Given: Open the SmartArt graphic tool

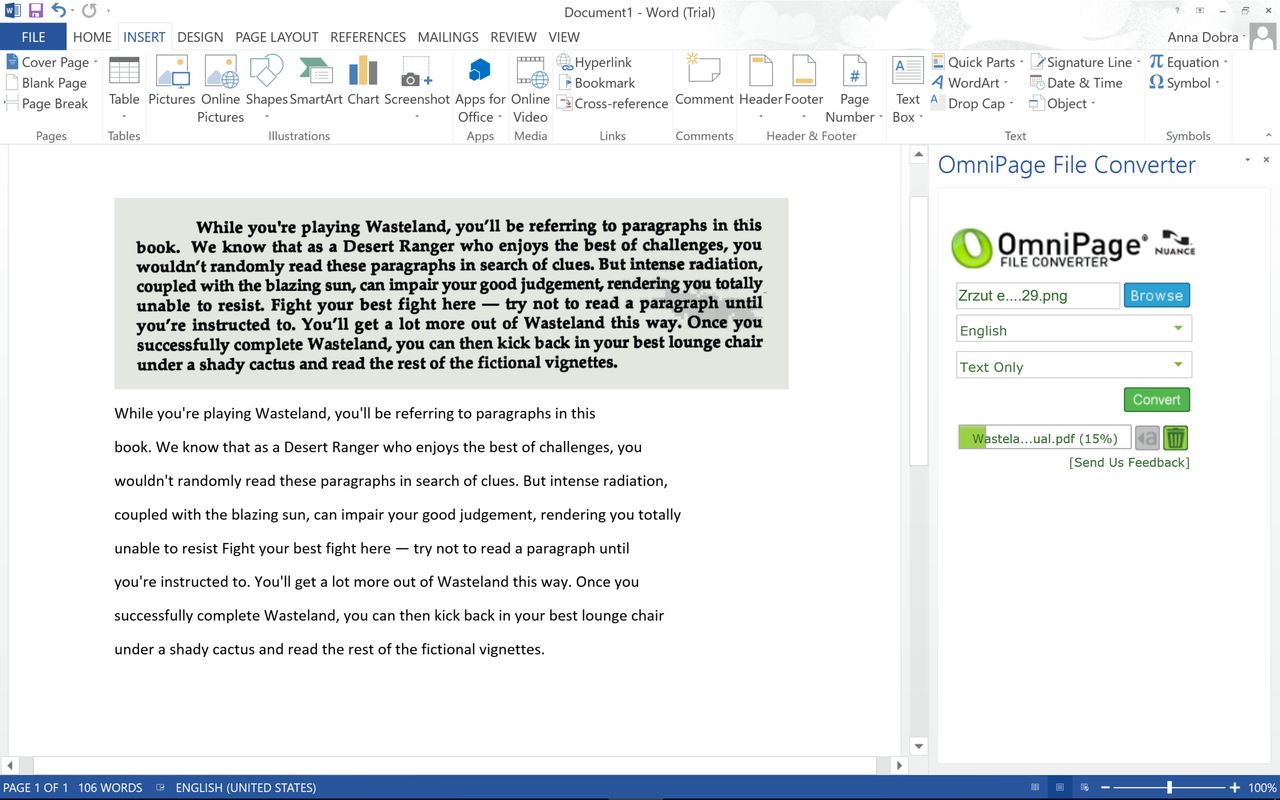Looking at the screenshot, I should point(316,82).
